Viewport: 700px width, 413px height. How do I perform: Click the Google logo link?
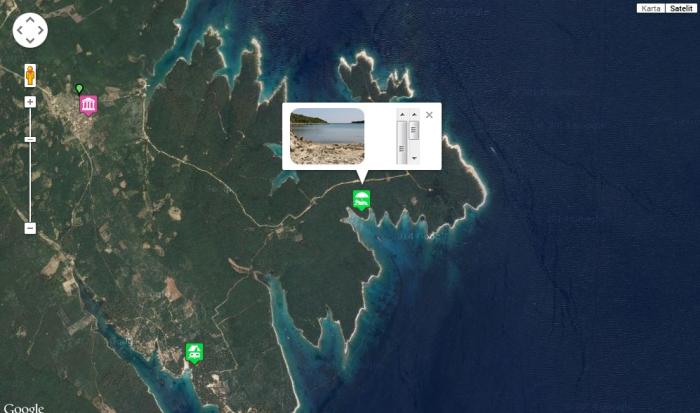24,408
